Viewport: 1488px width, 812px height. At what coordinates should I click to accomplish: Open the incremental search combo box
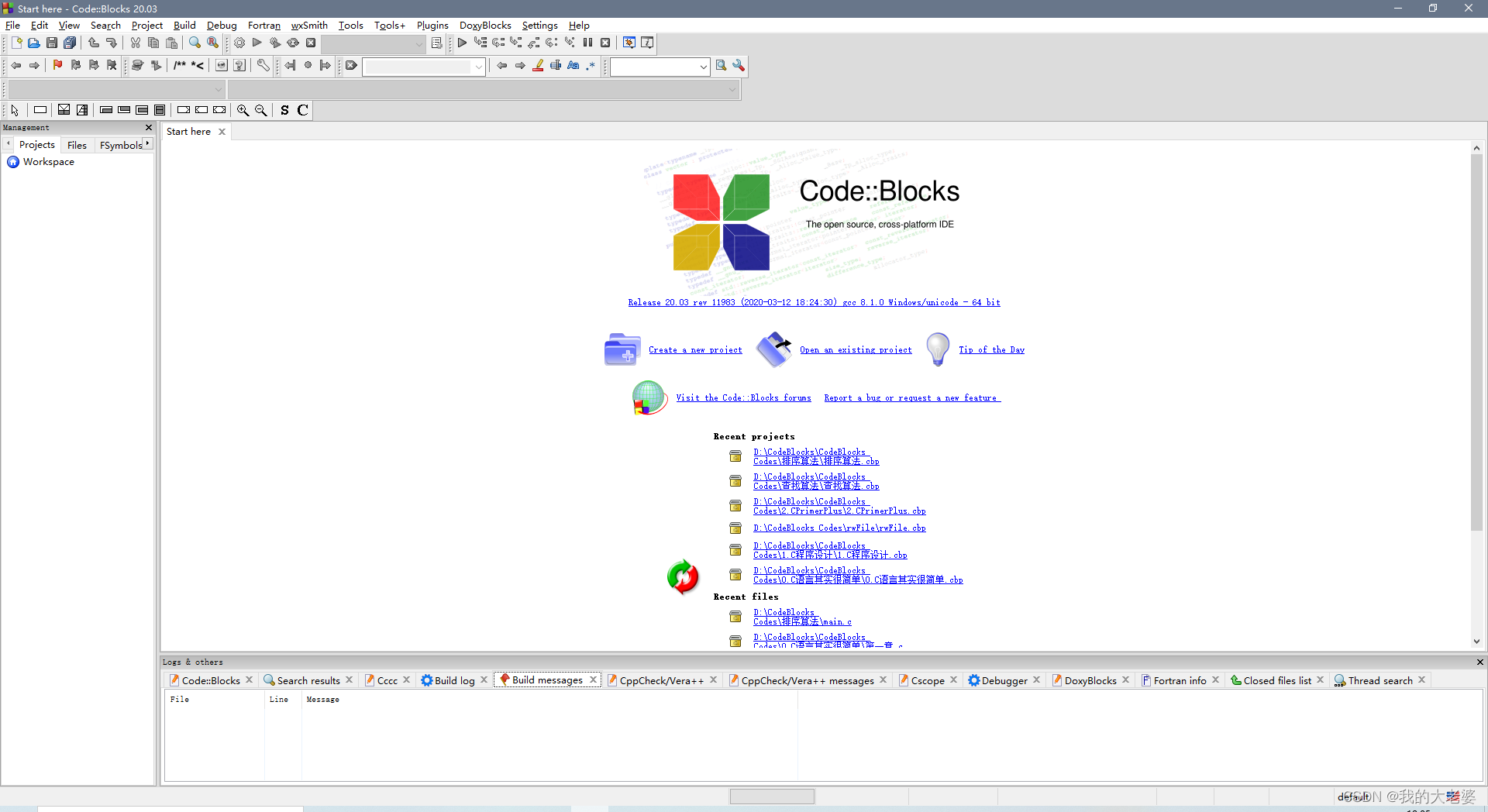click(x=424, y=67)
